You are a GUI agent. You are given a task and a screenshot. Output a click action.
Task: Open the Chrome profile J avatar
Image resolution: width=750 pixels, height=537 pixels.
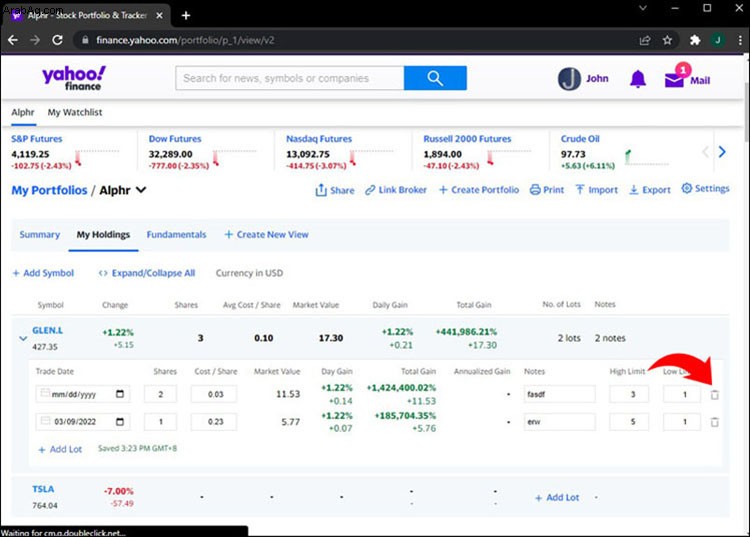click(x=717, y=40)
